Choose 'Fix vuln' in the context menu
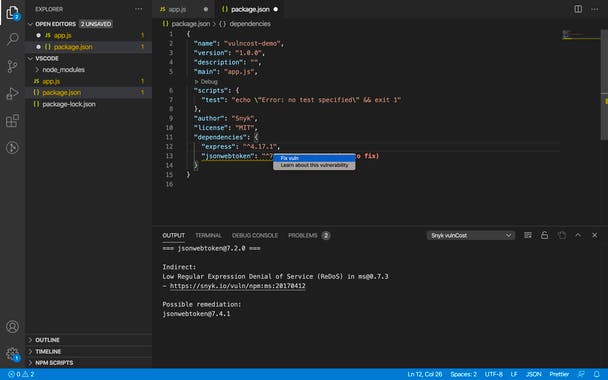Image resolution: width=608 pixels, height=380 pixels. (314, 158)
